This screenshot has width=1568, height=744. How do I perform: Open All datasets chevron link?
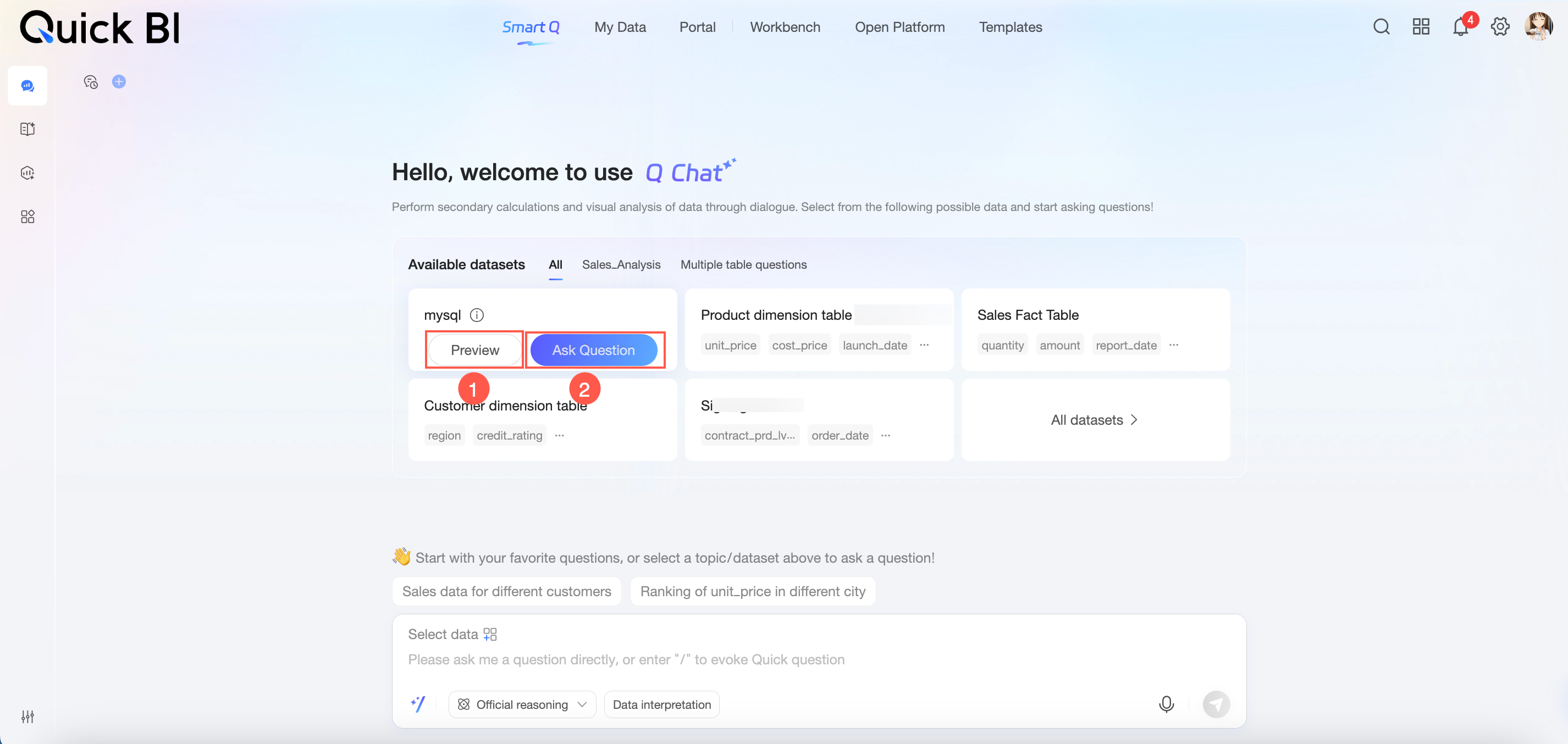1094,420
